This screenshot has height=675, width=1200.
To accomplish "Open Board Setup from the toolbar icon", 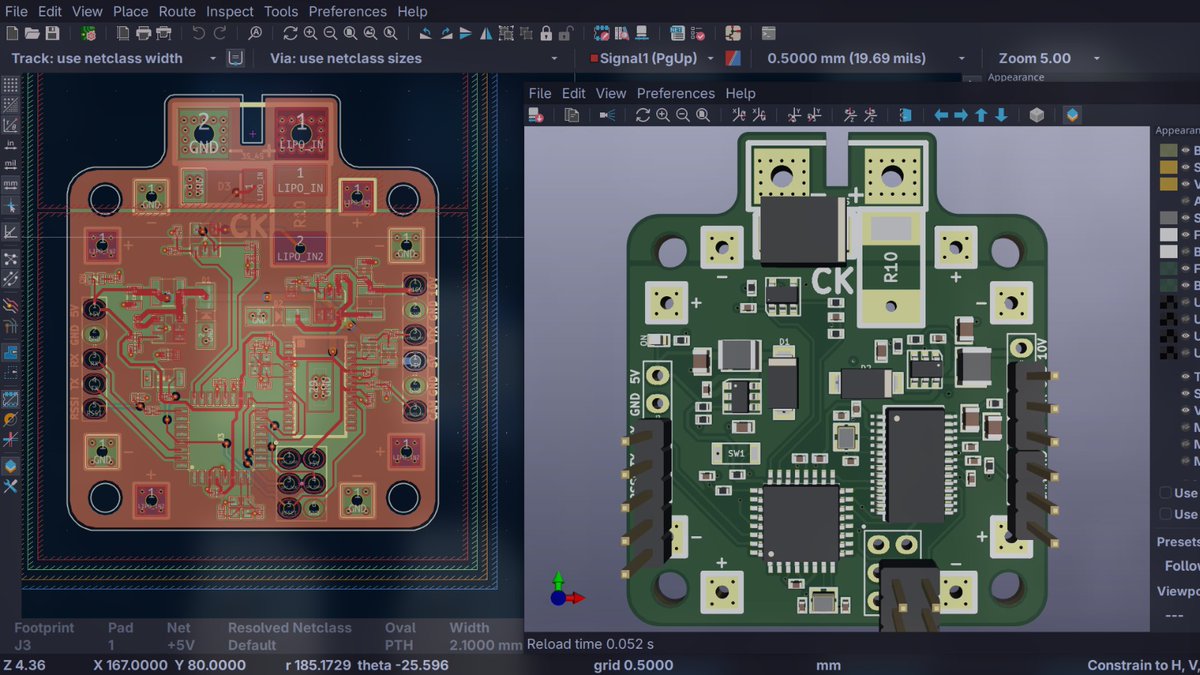I will 90,33.
